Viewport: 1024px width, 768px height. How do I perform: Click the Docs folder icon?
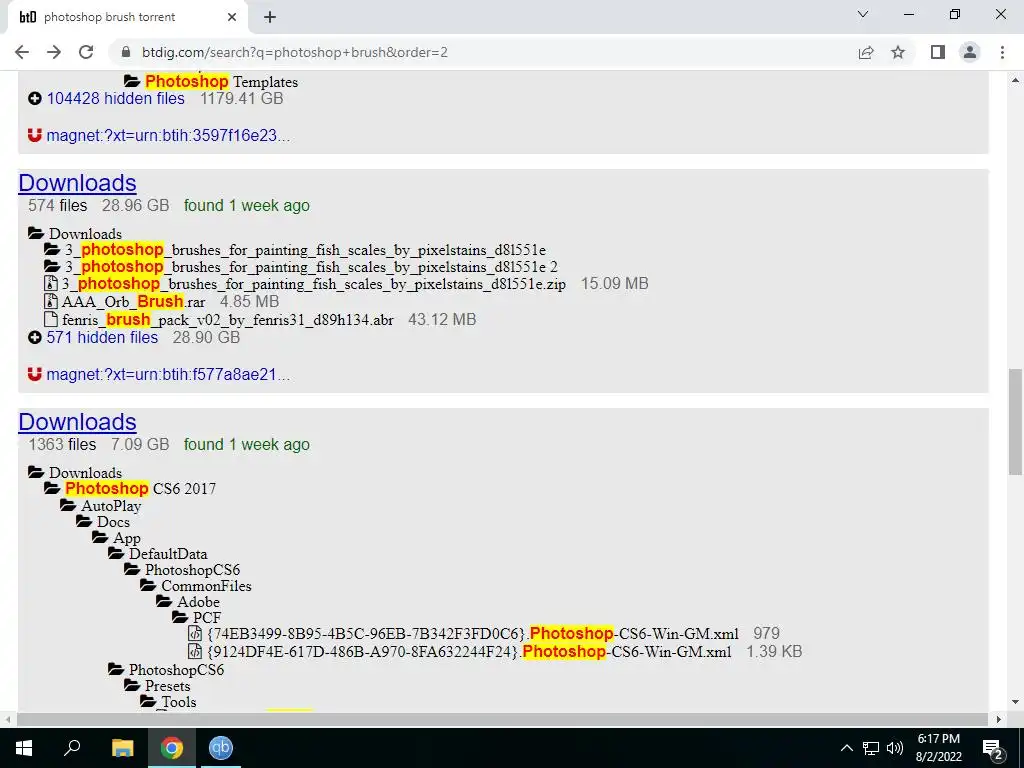84,521
